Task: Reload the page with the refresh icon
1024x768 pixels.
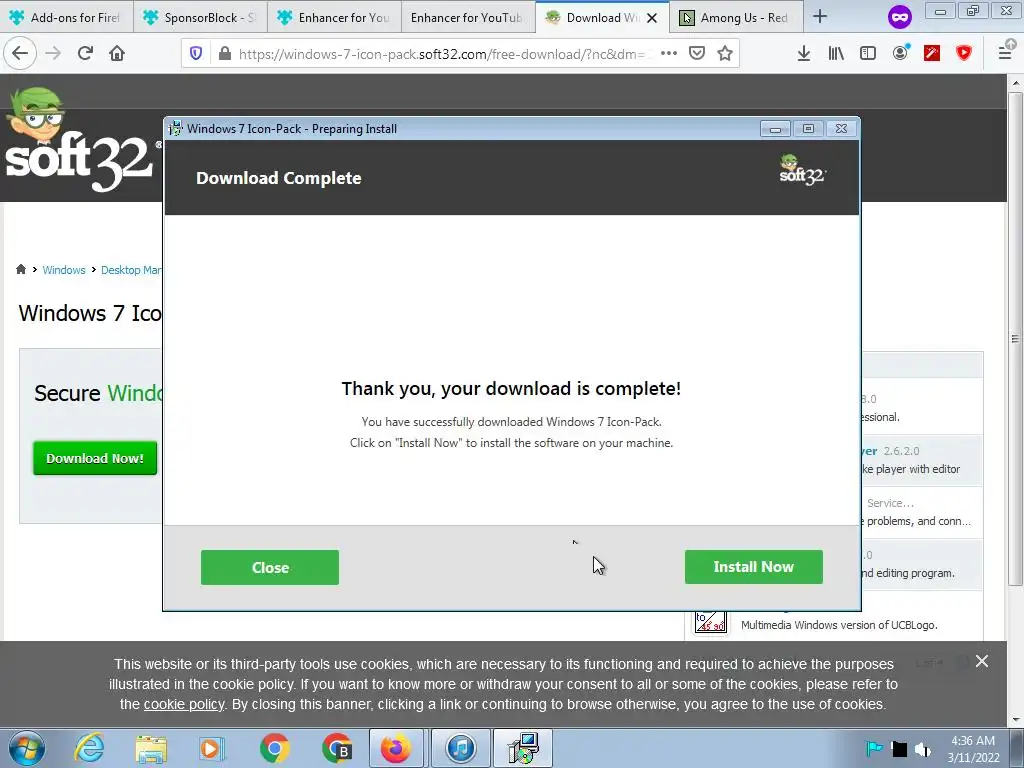Action: point(85,53)
